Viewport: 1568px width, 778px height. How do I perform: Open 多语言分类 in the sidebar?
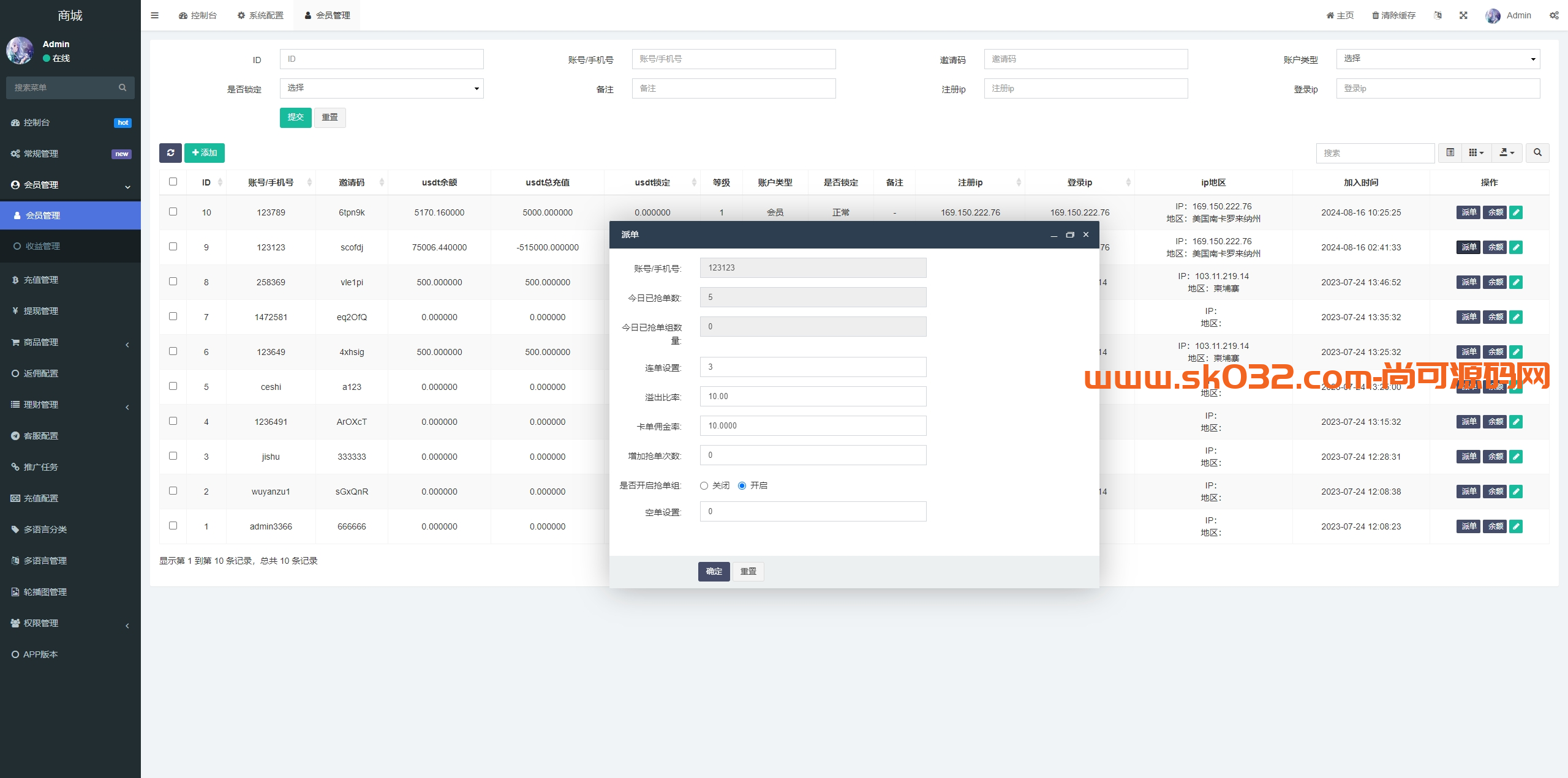(70, 529)
